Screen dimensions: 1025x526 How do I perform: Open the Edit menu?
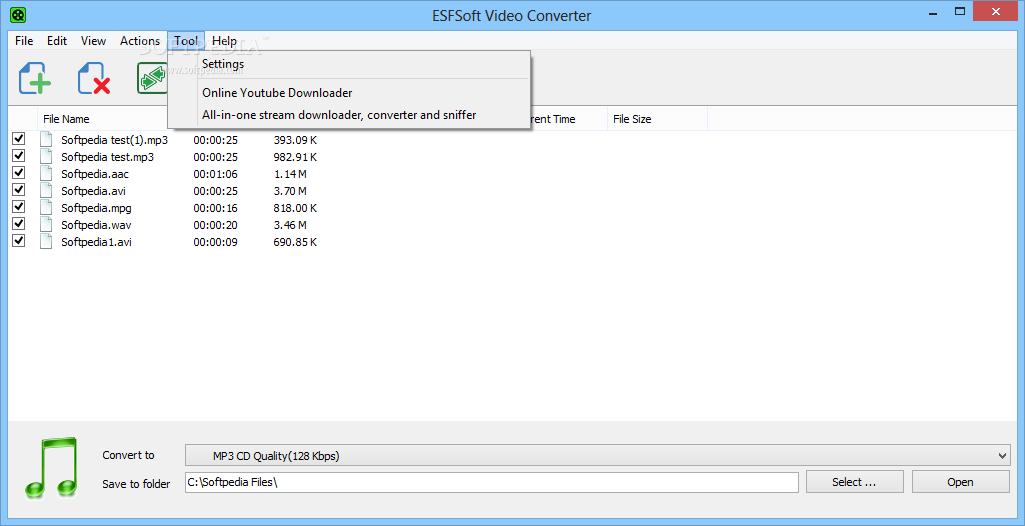[x=57, y=41]
